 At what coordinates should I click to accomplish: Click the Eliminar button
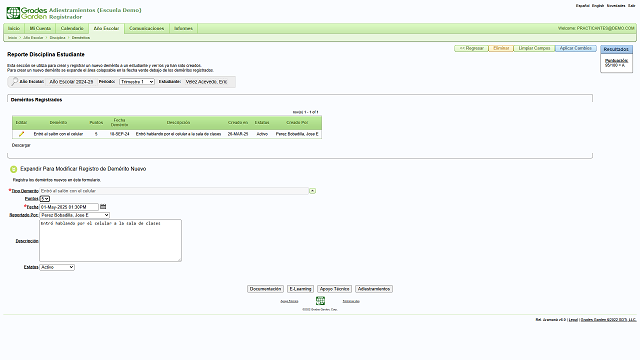coord(501,48)
